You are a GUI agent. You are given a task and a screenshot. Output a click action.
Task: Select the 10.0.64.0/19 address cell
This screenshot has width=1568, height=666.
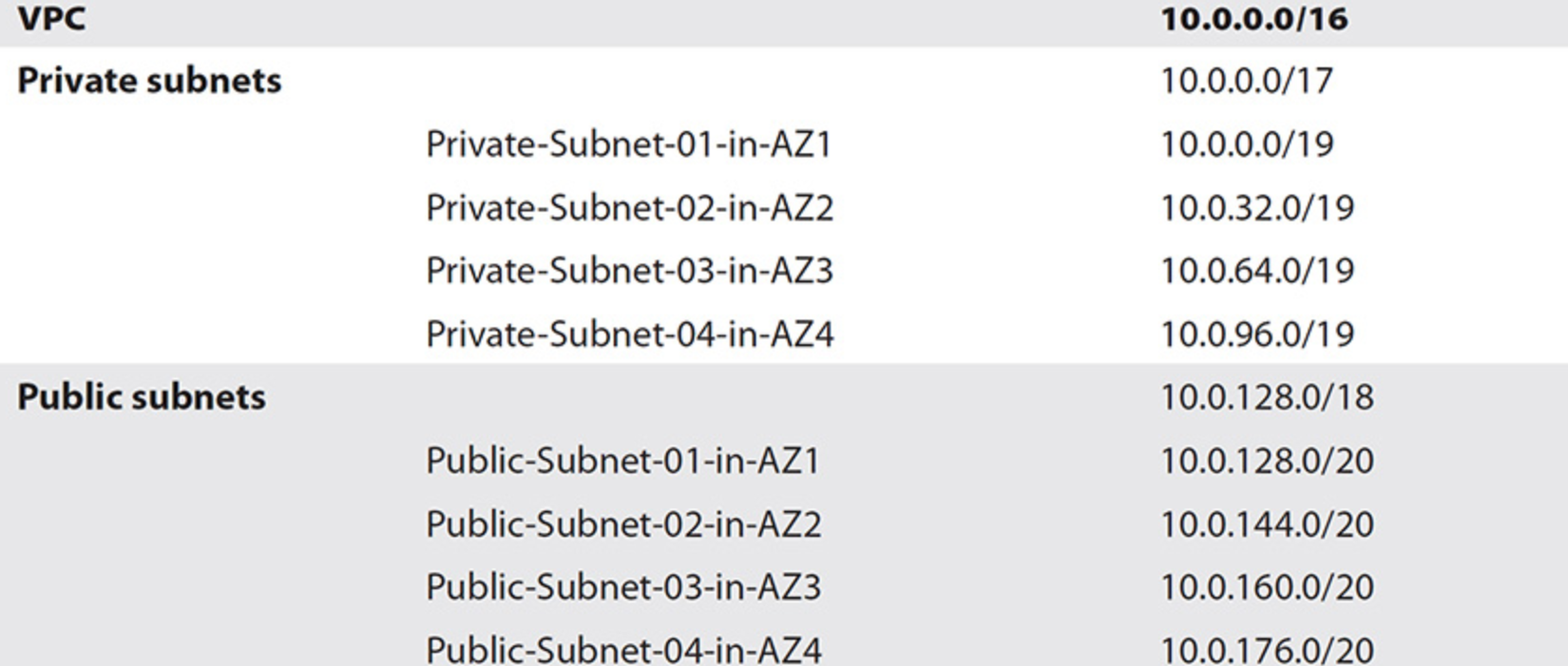coord(1256,271)
